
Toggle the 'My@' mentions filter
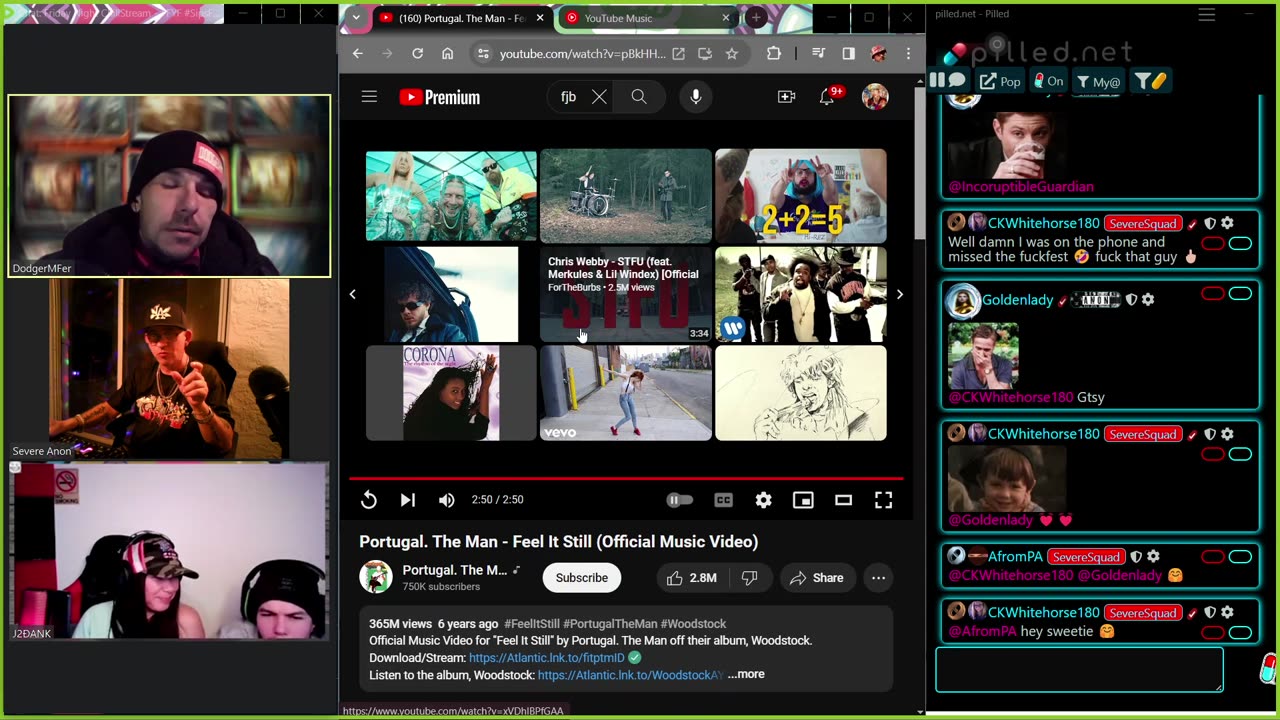[1098, 81]
